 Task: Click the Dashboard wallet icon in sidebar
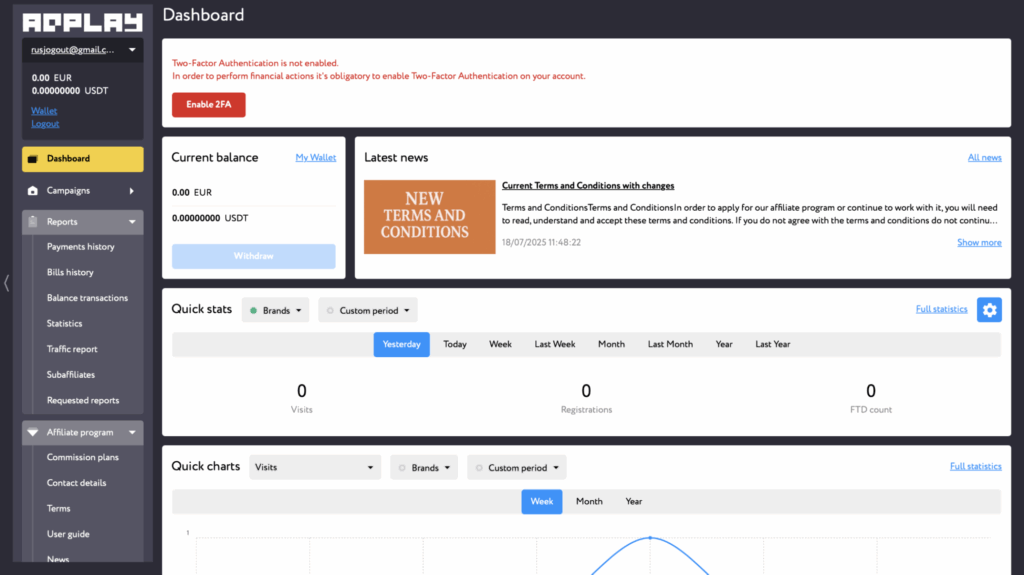coord(33,159)
